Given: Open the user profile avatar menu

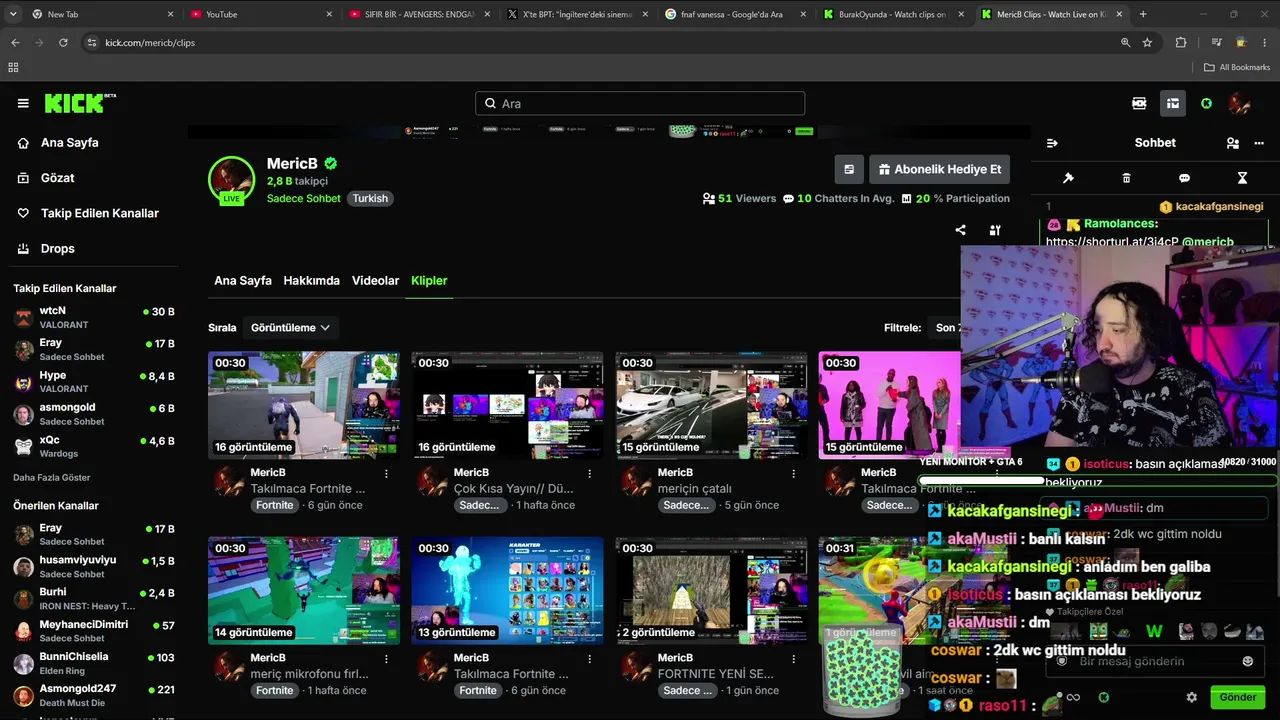Looking at the screenshot, I should (1240, 103).
